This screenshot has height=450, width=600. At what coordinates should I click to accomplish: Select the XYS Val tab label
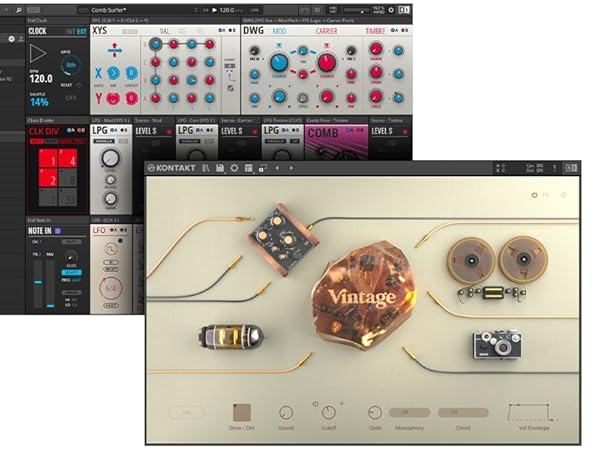coord(164,31)
